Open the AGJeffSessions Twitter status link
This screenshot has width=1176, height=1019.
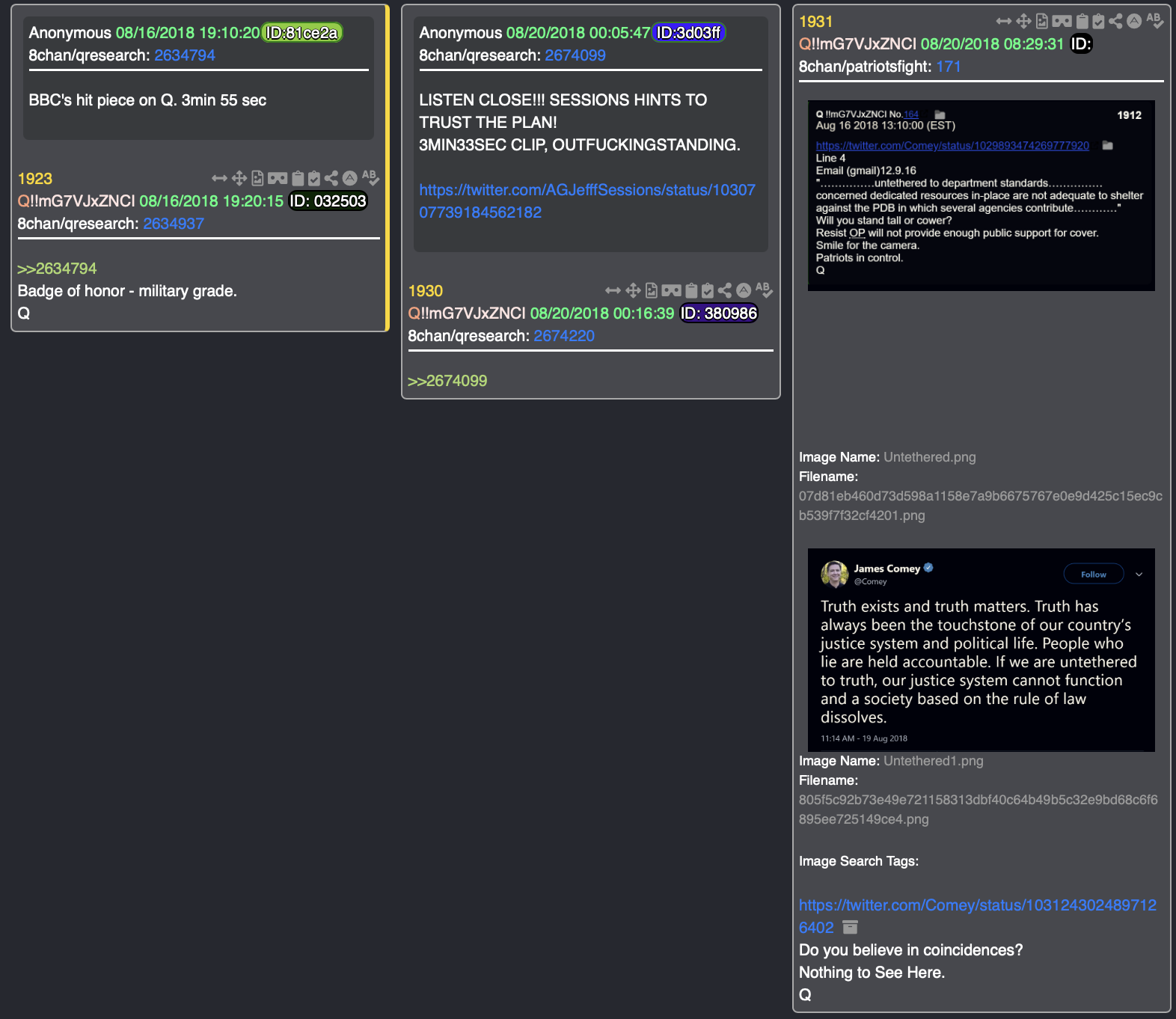coord(587,201)
